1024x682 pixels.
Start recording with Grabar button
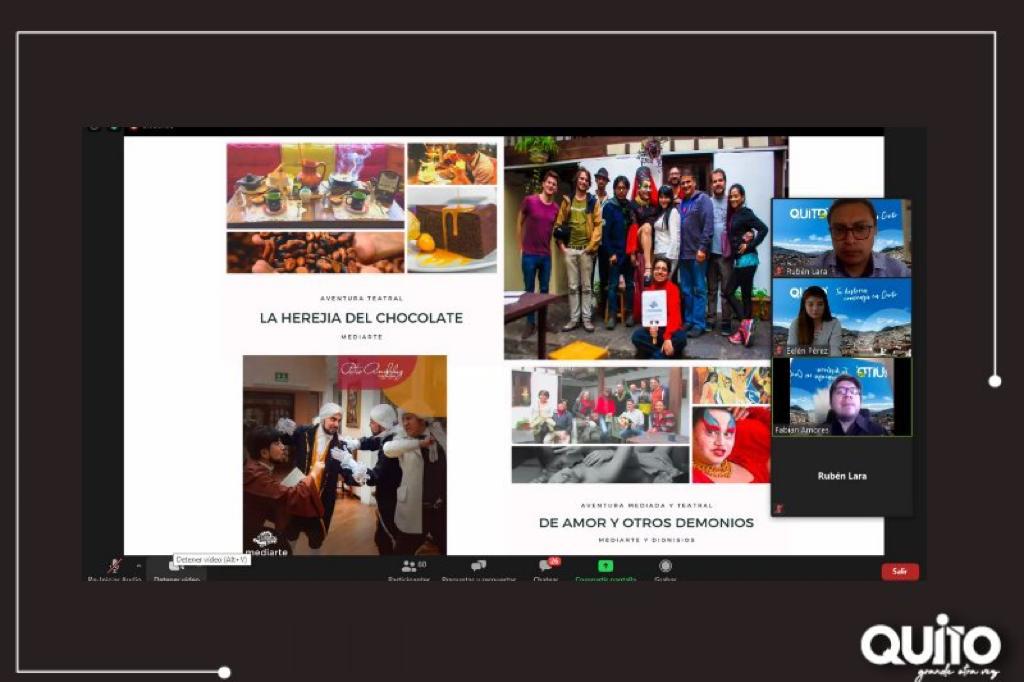point(665,568)
